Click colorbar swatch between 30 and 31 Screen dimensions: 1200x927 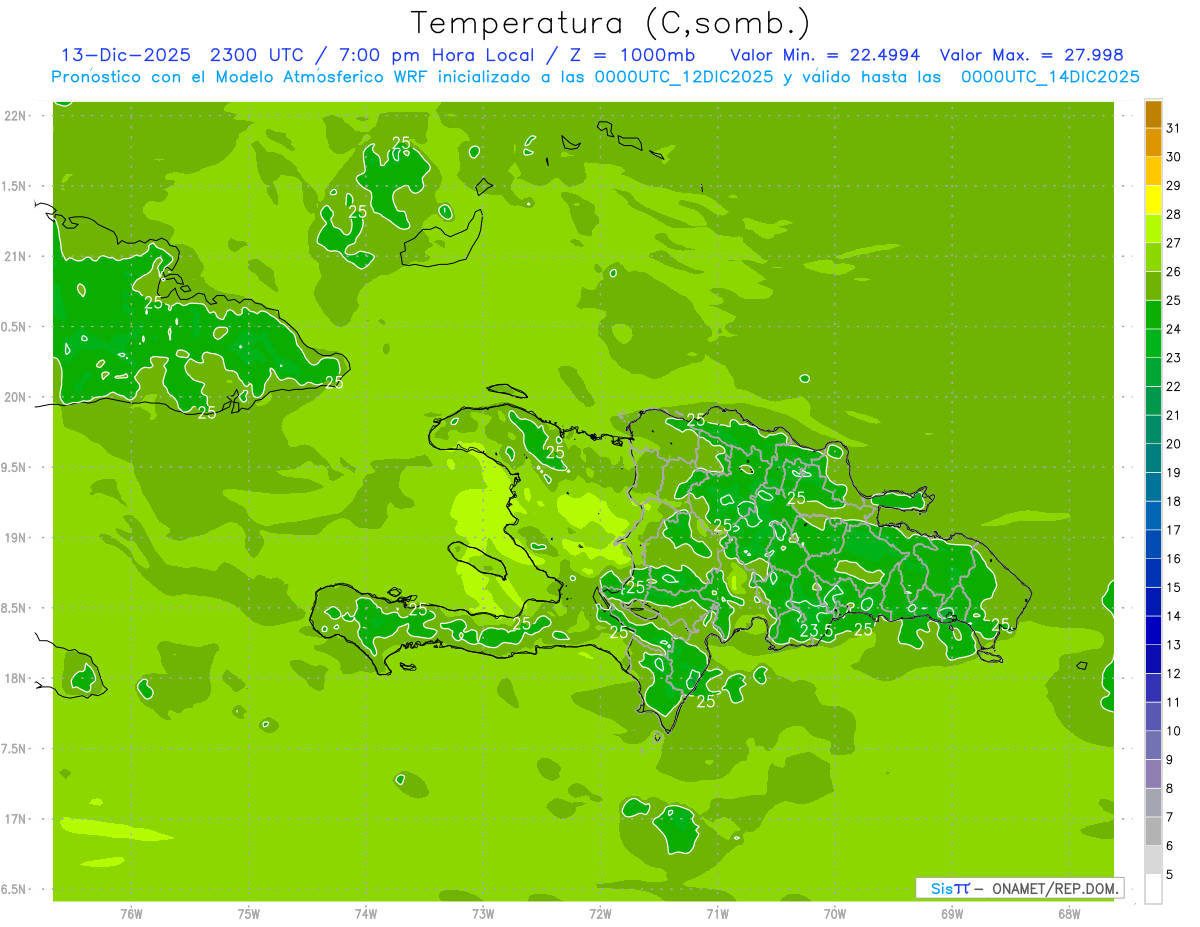pos(1153,142)
